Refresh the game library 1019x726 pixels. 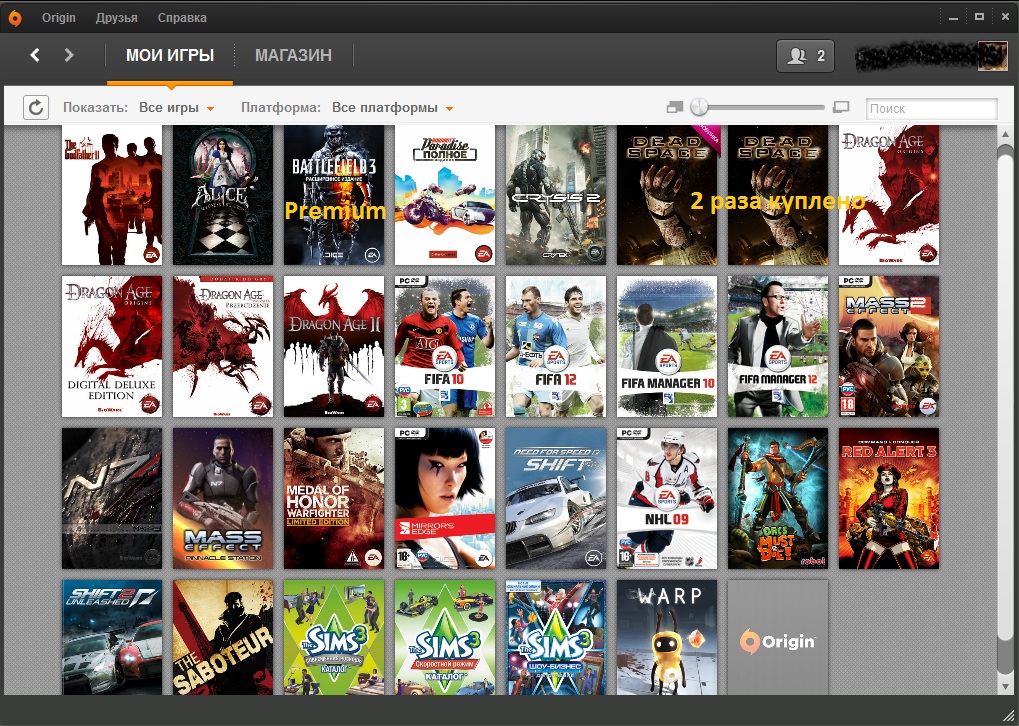(36, 107)
